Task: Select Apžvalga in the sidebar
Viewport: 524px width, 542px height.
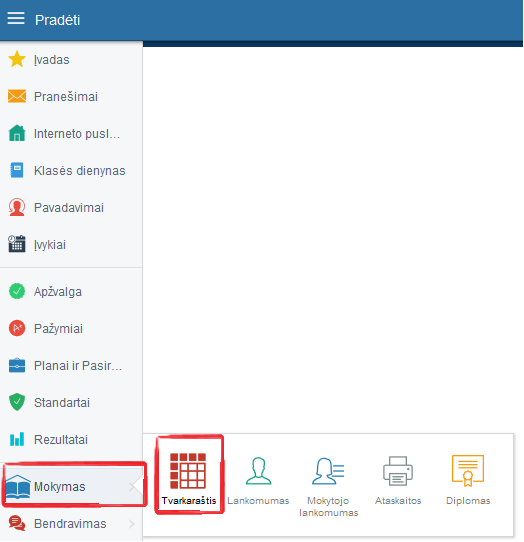Action: point(71,291)
